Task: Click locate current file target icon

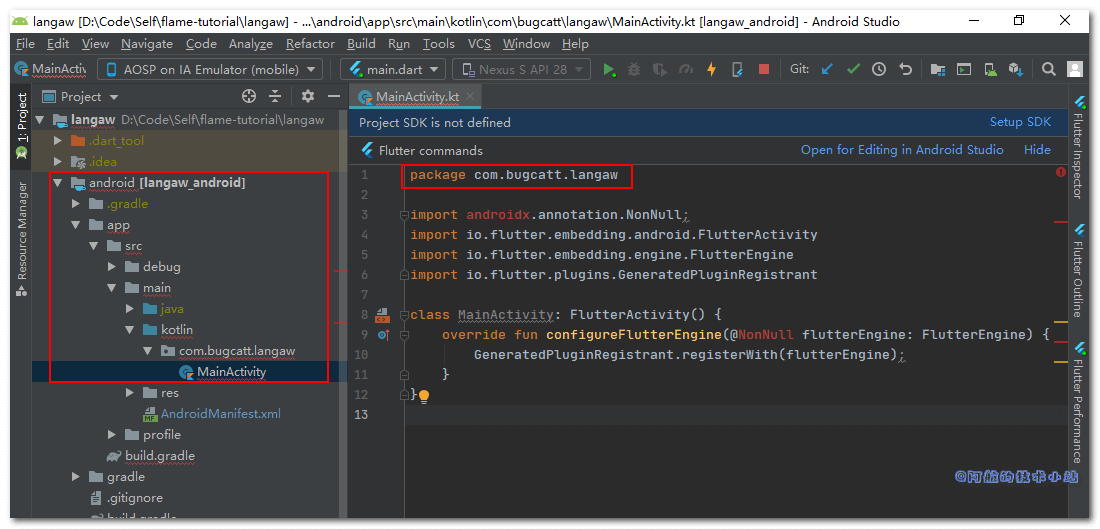Action: pos(249,96)
